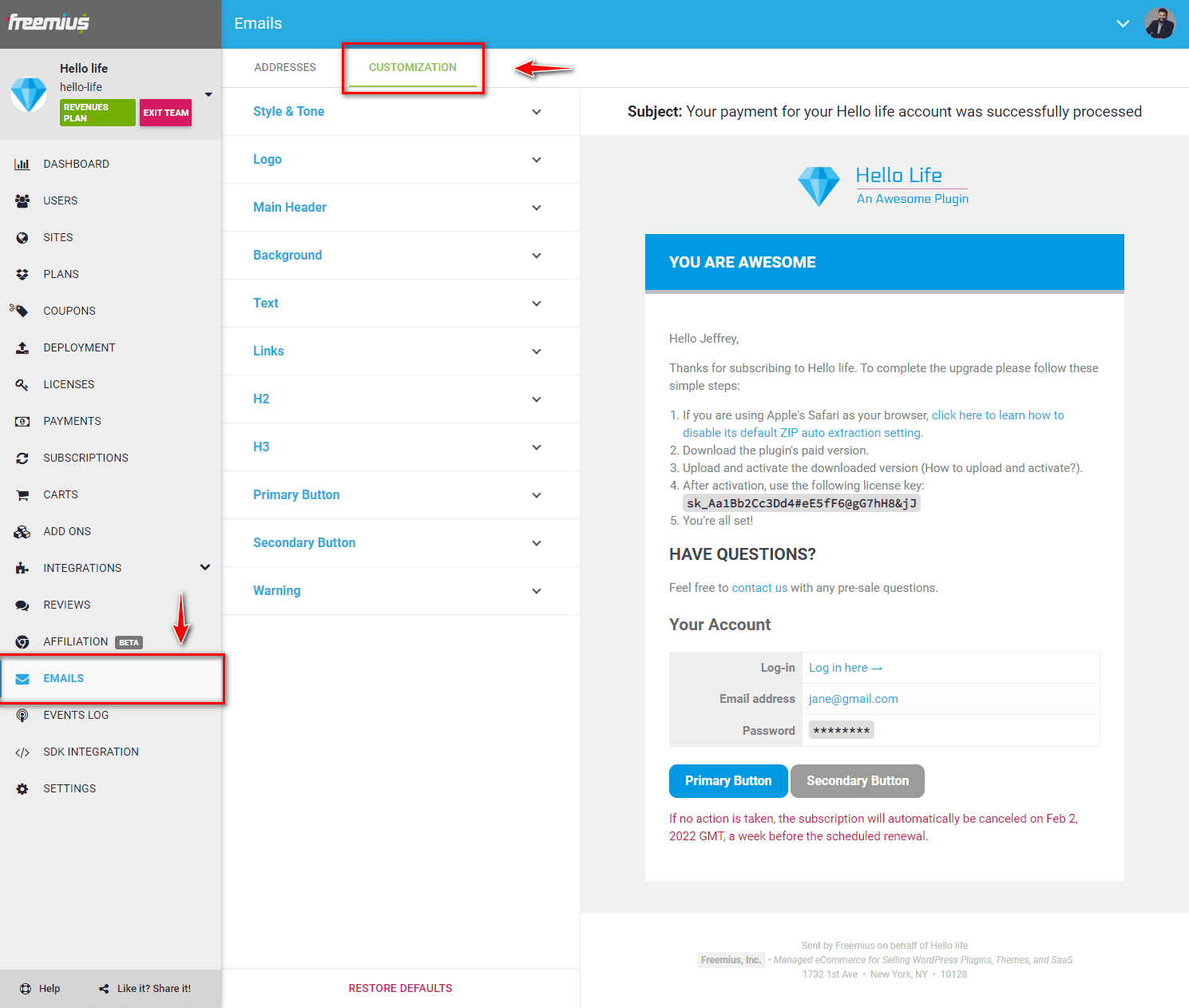Click the Integrations puzzle icon
This screenshot has height=1008, width=1189.
tap(22, 568)
